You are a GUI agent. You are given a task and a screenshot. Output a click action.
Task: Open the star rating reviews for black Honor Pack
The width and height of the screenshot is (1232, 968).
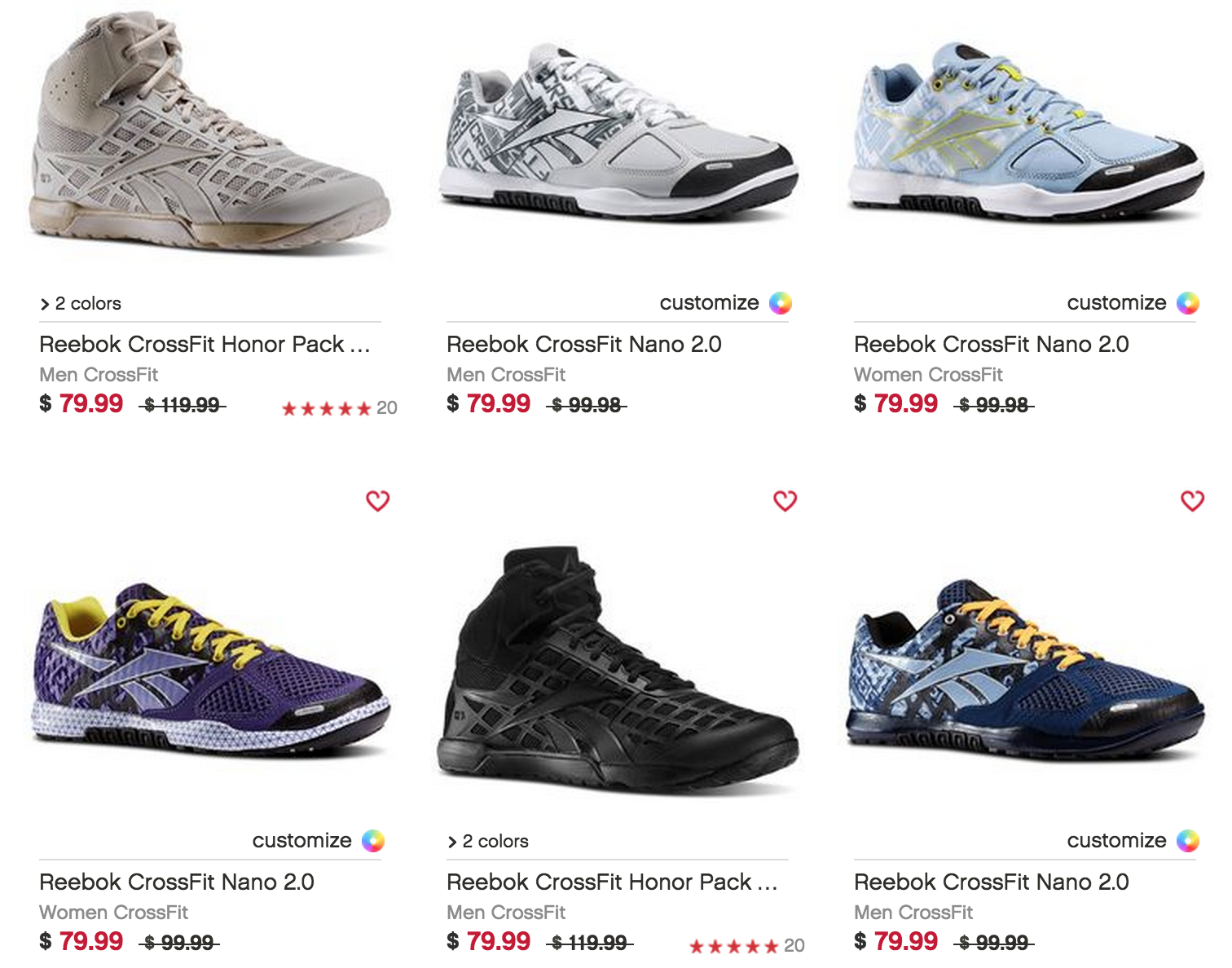coord(746,946)
